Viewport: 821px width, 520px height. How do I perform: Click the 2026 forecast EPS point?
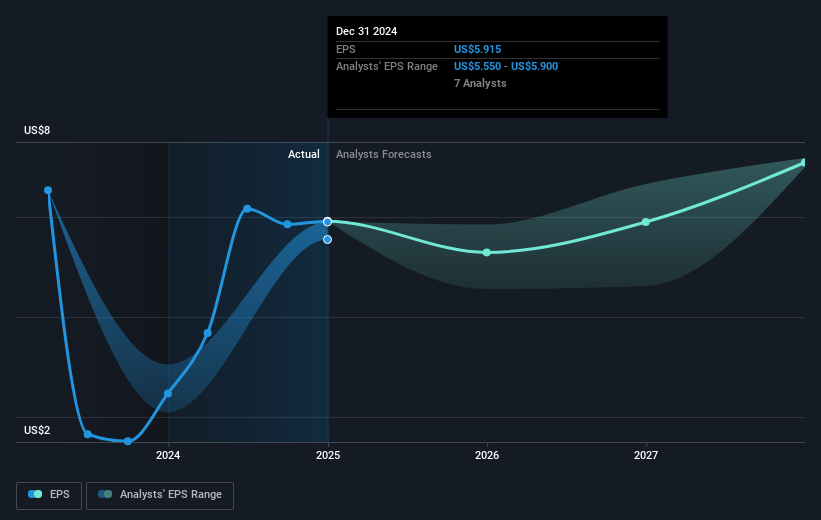(x=486, y=252)
